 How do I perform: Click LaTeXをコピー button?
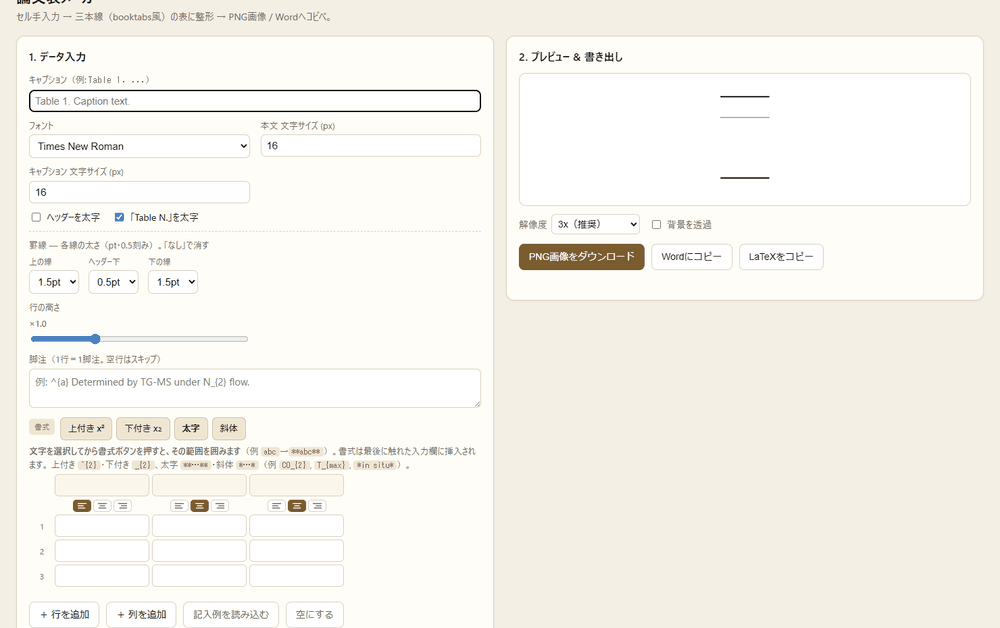click(x=781, y=257)
